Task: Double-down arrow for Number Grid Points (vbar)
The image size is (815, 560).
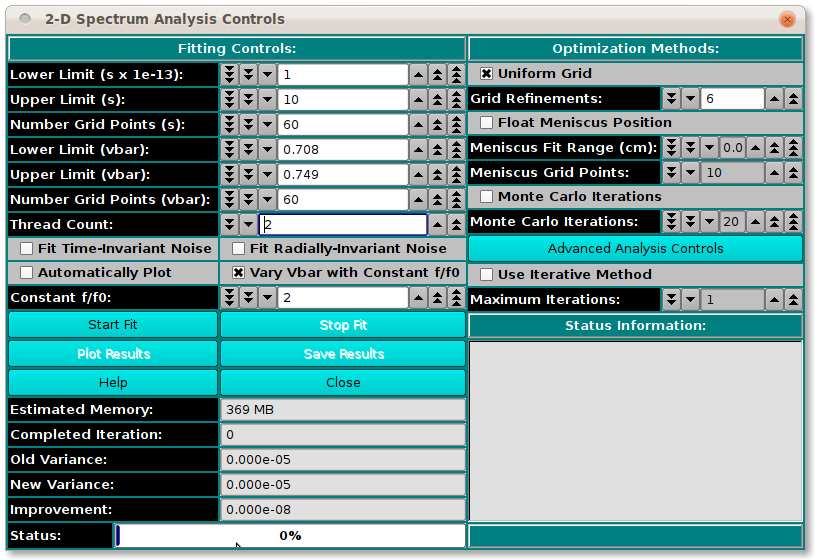Action: tap(248, 200)
